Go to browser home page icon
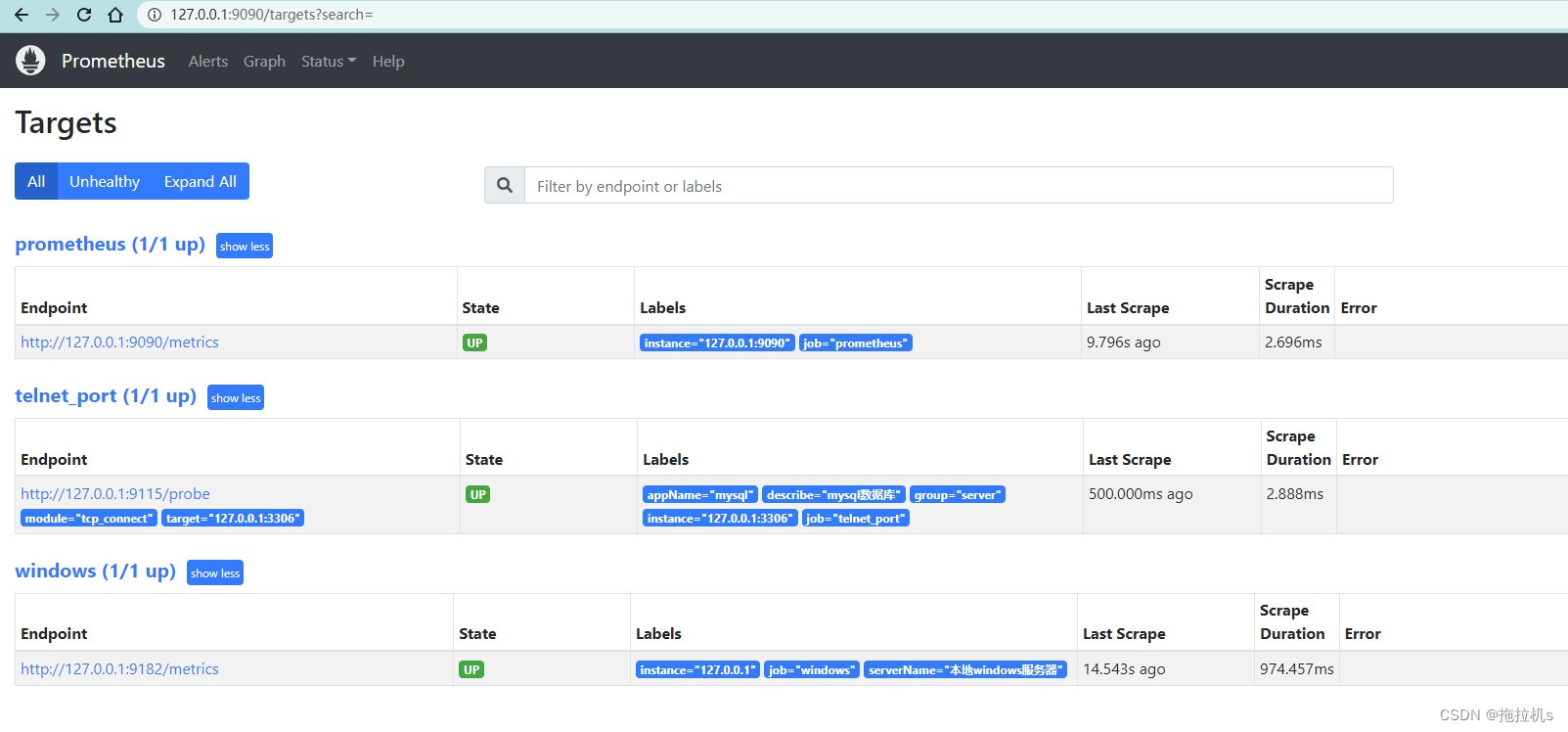 [x=115, y=15]
